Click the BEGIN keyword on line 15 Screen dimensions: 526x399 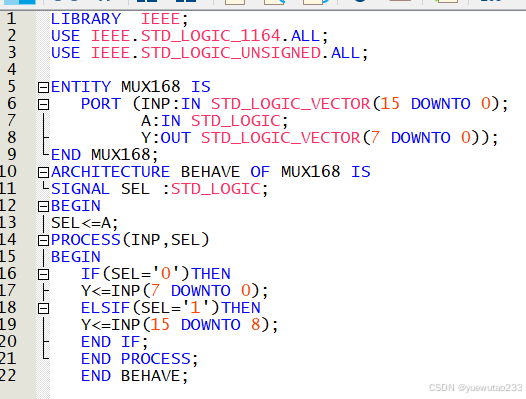(76, 257)
